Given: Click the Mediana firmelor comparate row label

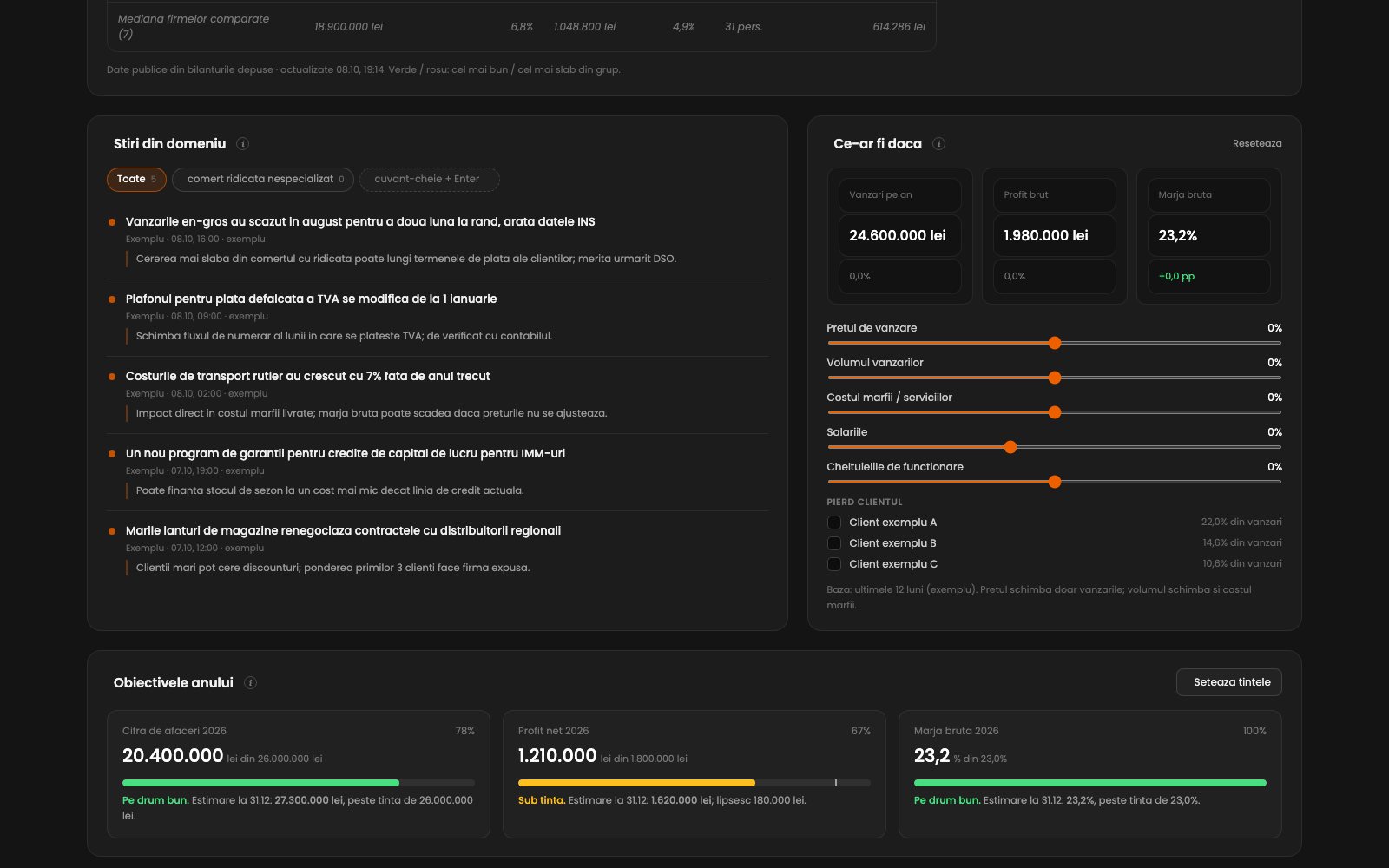Looking at the screenshot, I should tap(193, 27).
